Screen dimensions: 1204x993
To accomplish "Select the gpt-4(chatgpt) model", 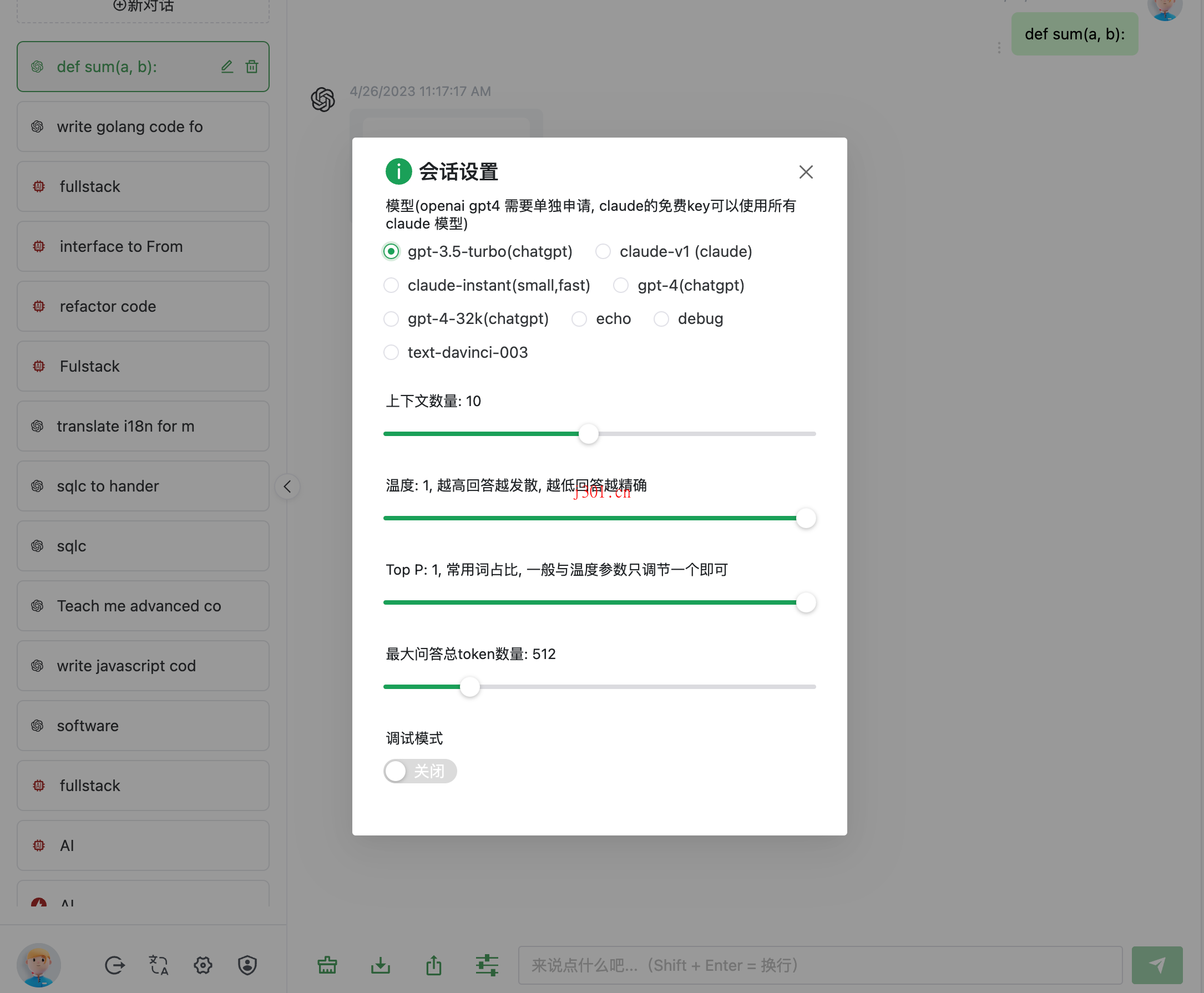I will coord(621,286).
